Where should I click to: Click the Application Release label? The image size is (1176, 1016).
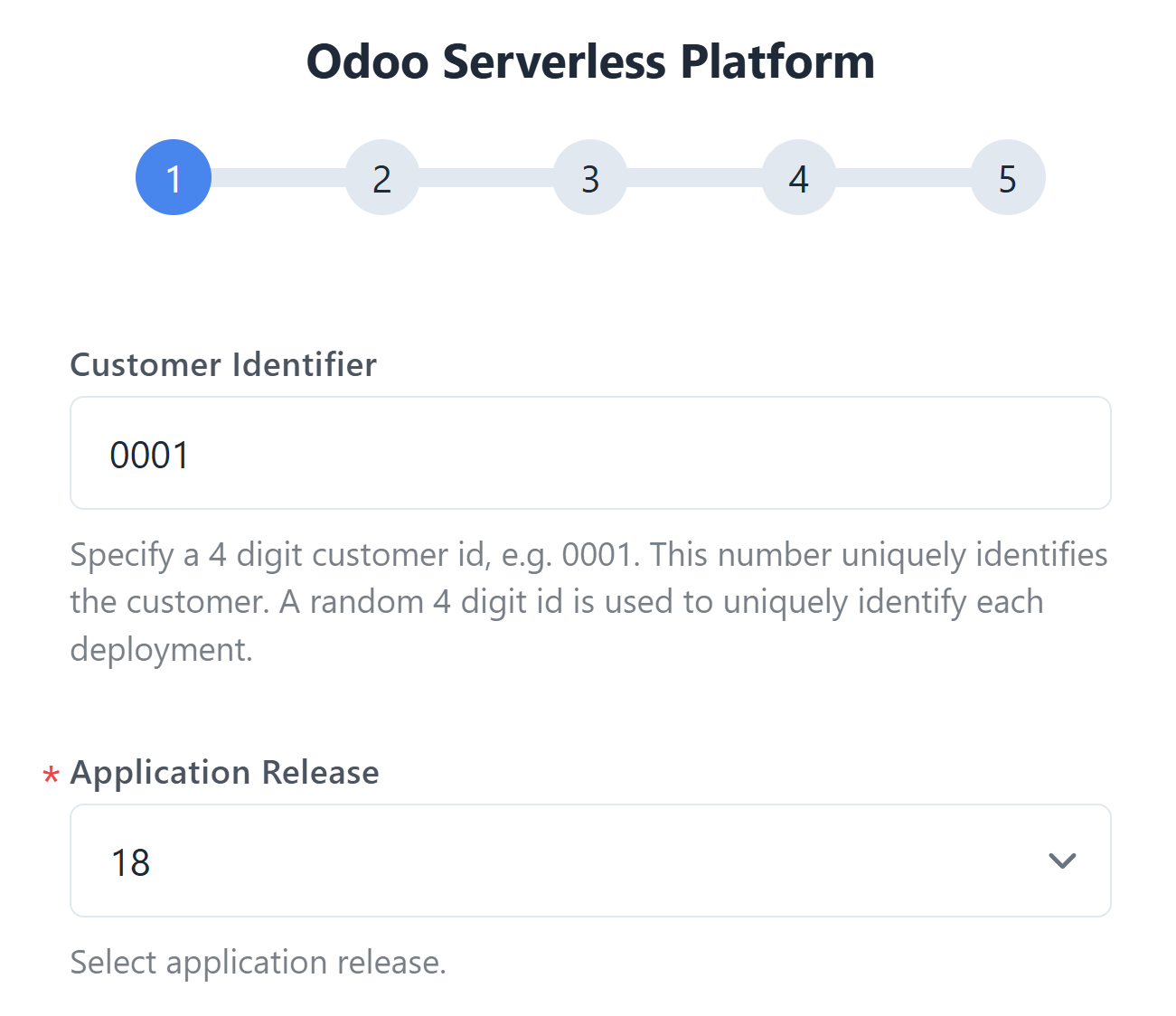click(224, 773)
